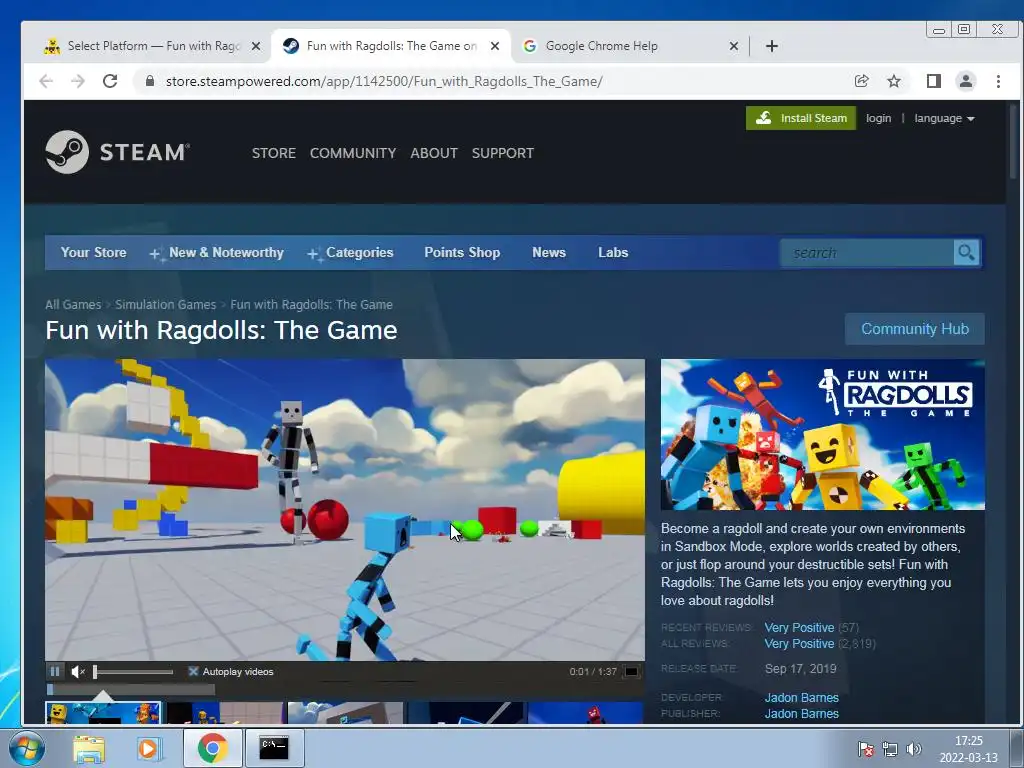Open Chrome side panel icon
This screenshot has height=768, width=1024.
(934, 81)
